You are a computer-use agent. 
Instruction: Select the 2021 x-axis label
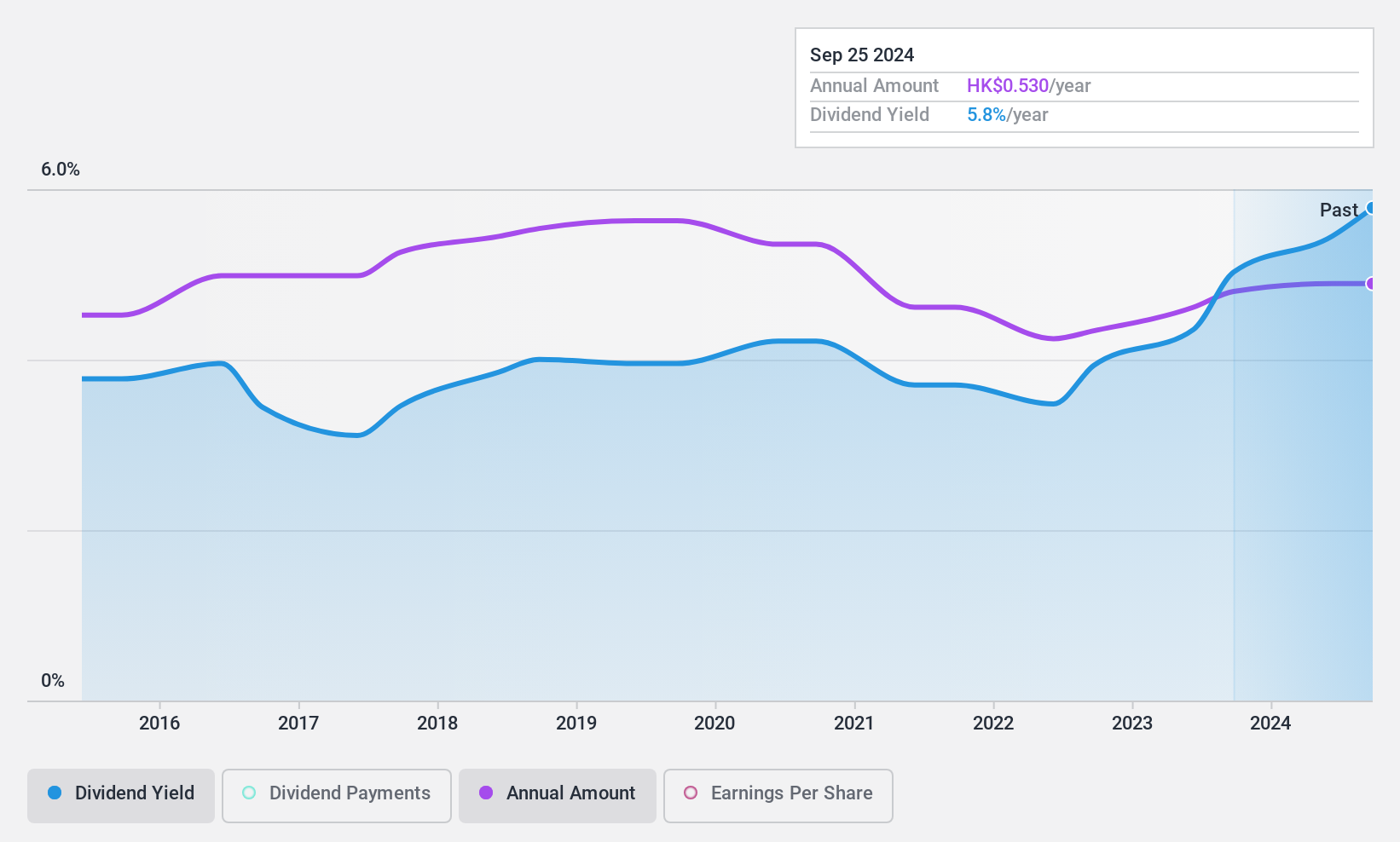pos(854,724)
